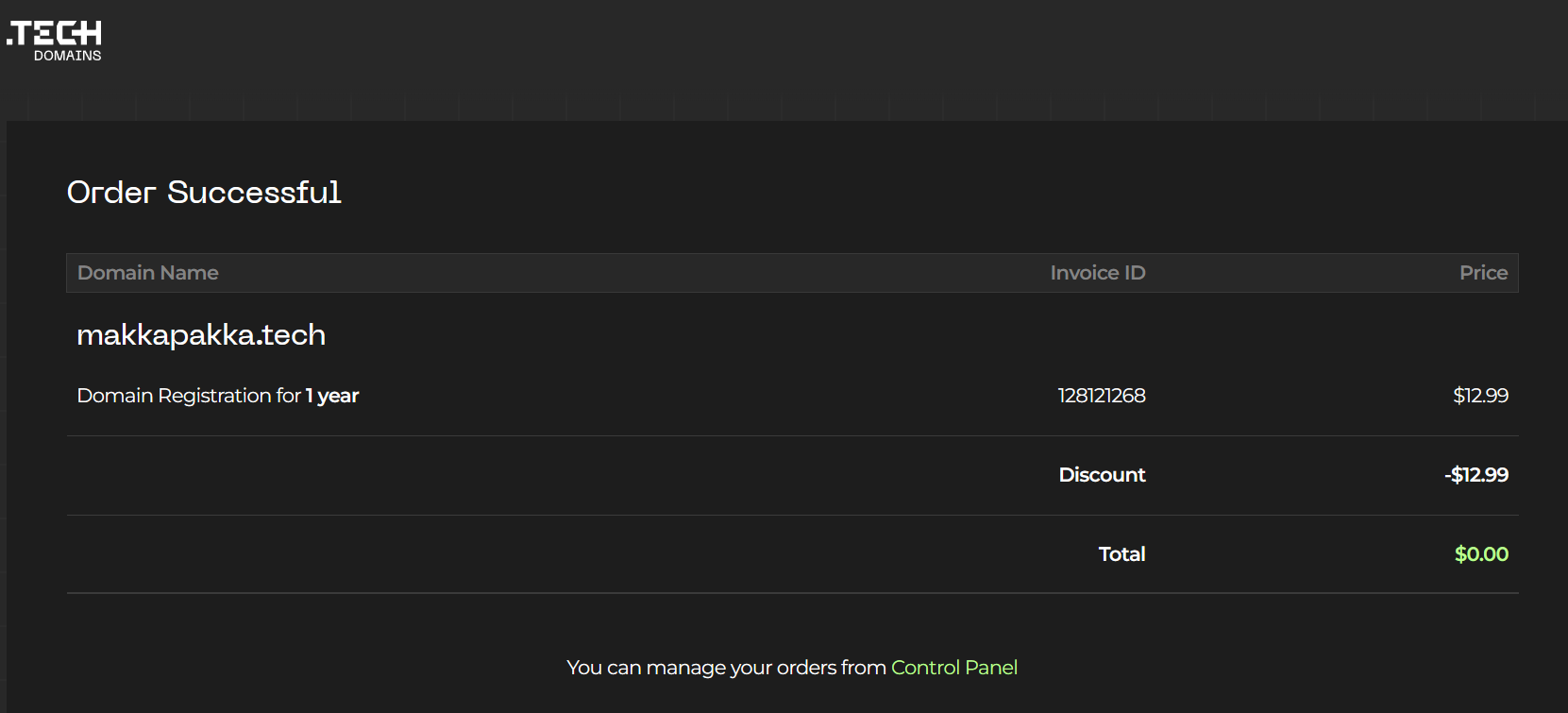Click the Discount label
Screen dimensions: 1568x713
[1102, 475]
